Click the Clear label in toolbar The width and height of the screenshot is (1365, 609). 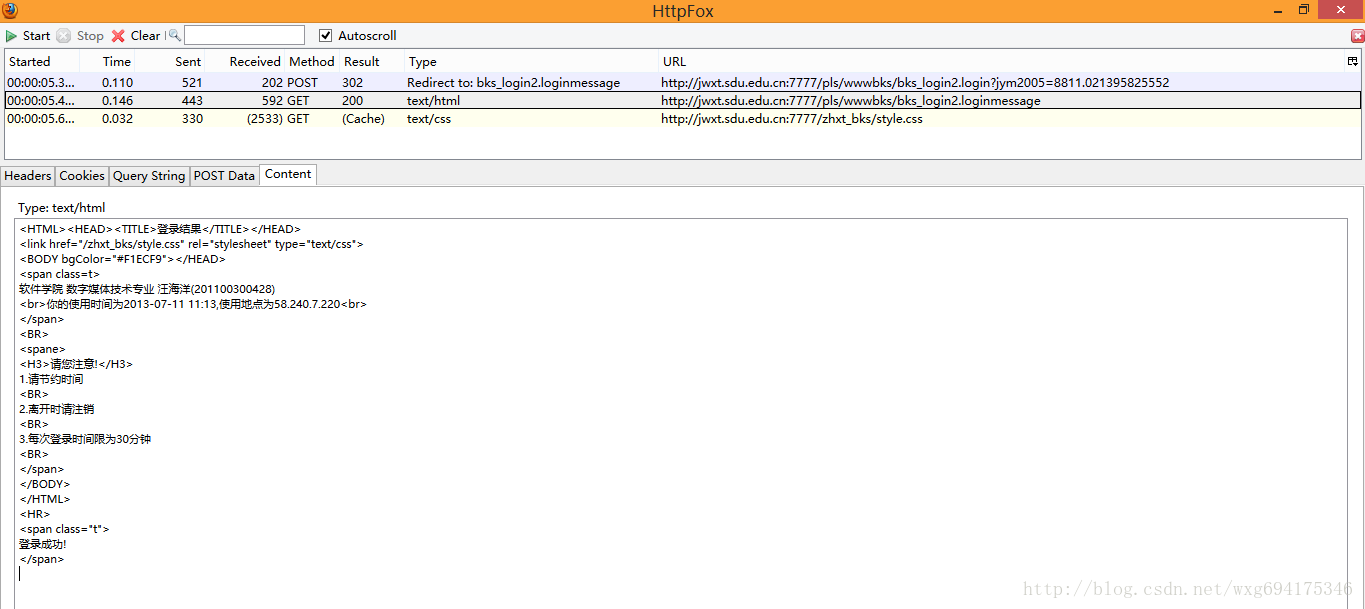[x=145, y=36]
